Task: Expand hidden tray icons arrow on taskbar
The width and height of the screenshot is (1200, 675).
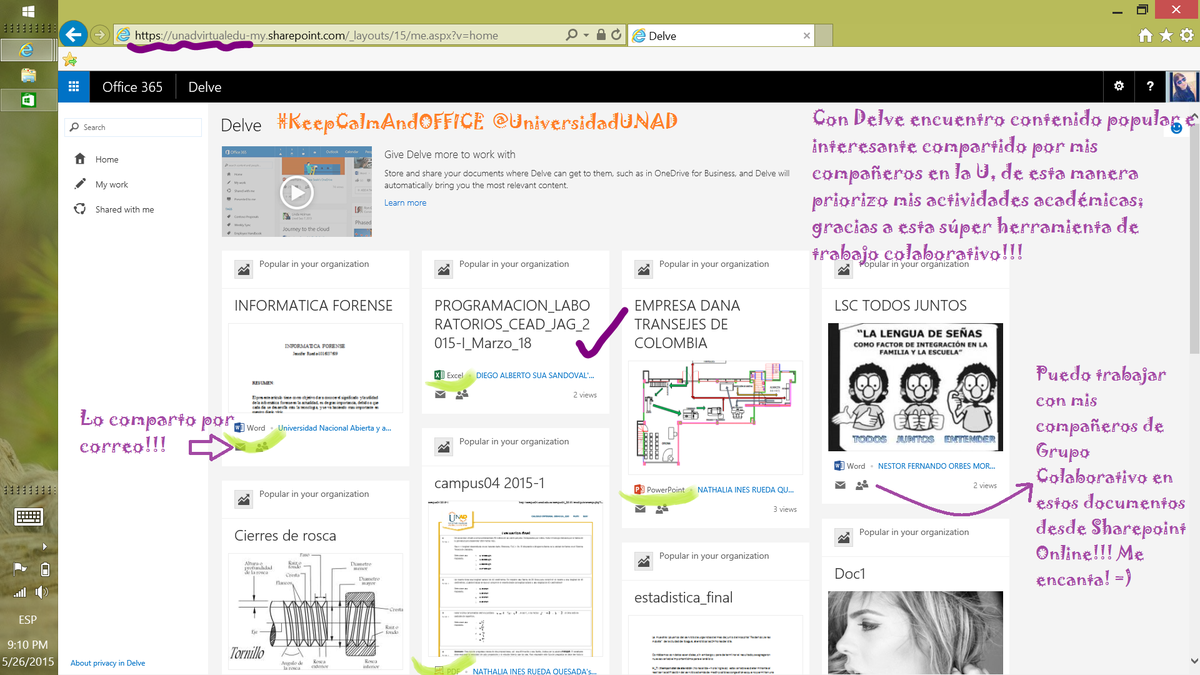Action: [44, 546]
